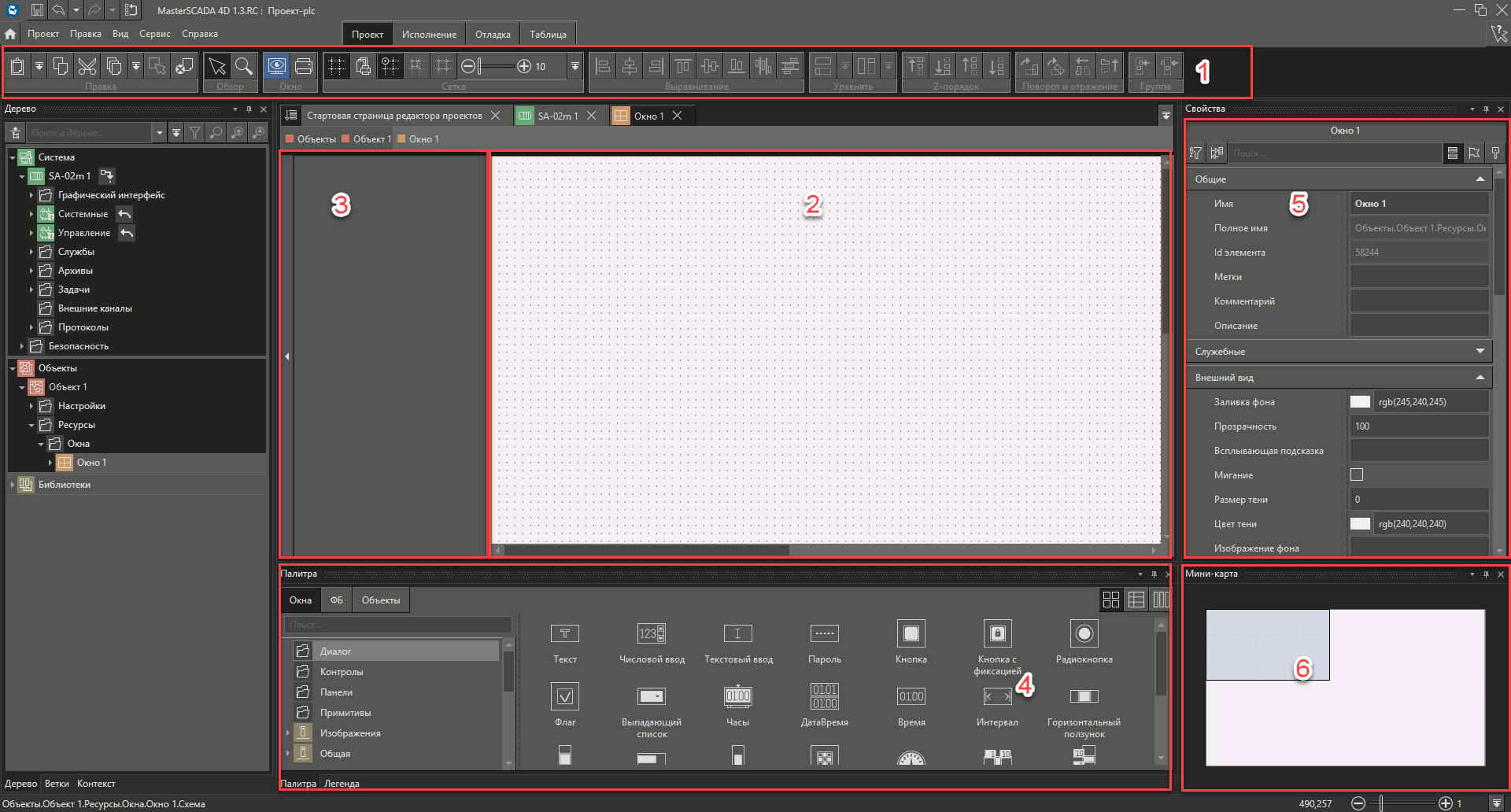Click the print window icon in Окно group
1511x812 pixels.
(304, 66)
